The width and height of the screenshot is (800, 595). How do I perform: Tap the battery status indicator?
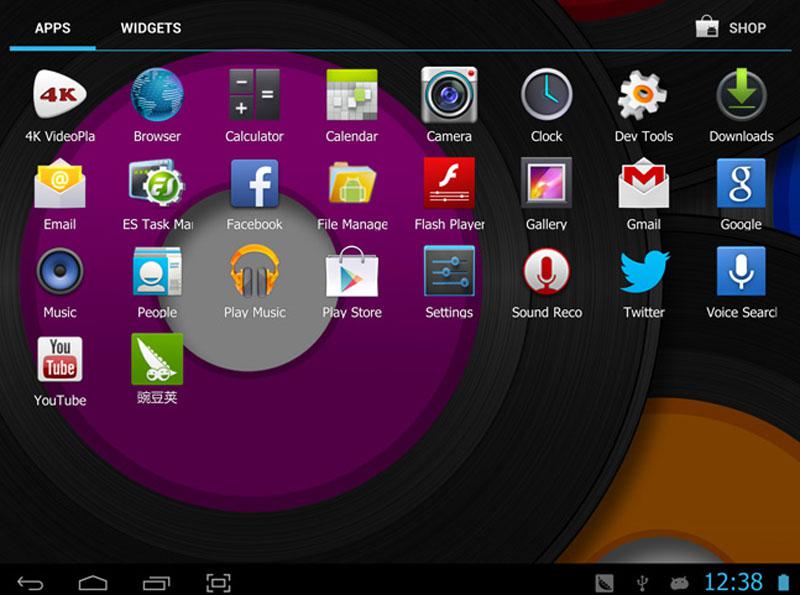[783, 582]
